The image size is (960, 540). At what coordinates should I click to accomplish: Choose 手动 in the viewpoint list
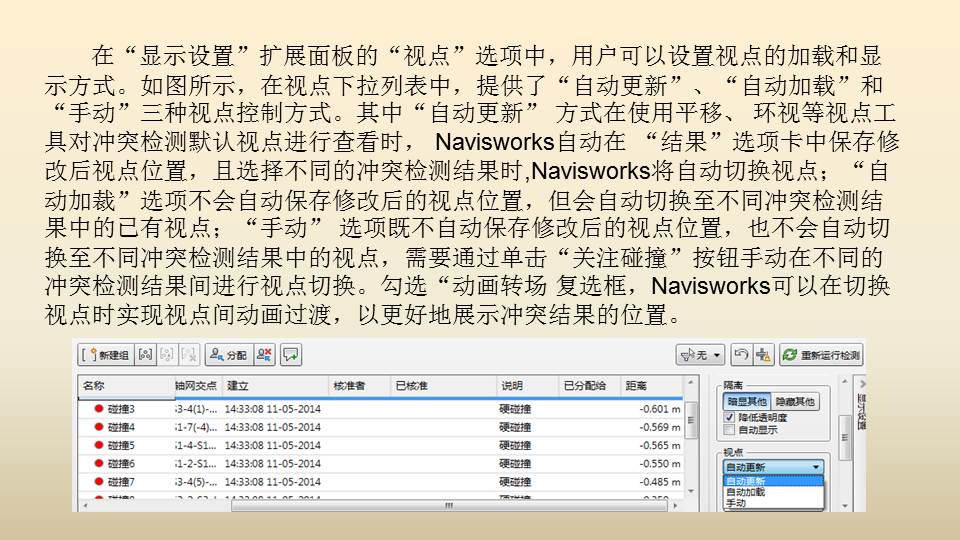coord(774,503)
